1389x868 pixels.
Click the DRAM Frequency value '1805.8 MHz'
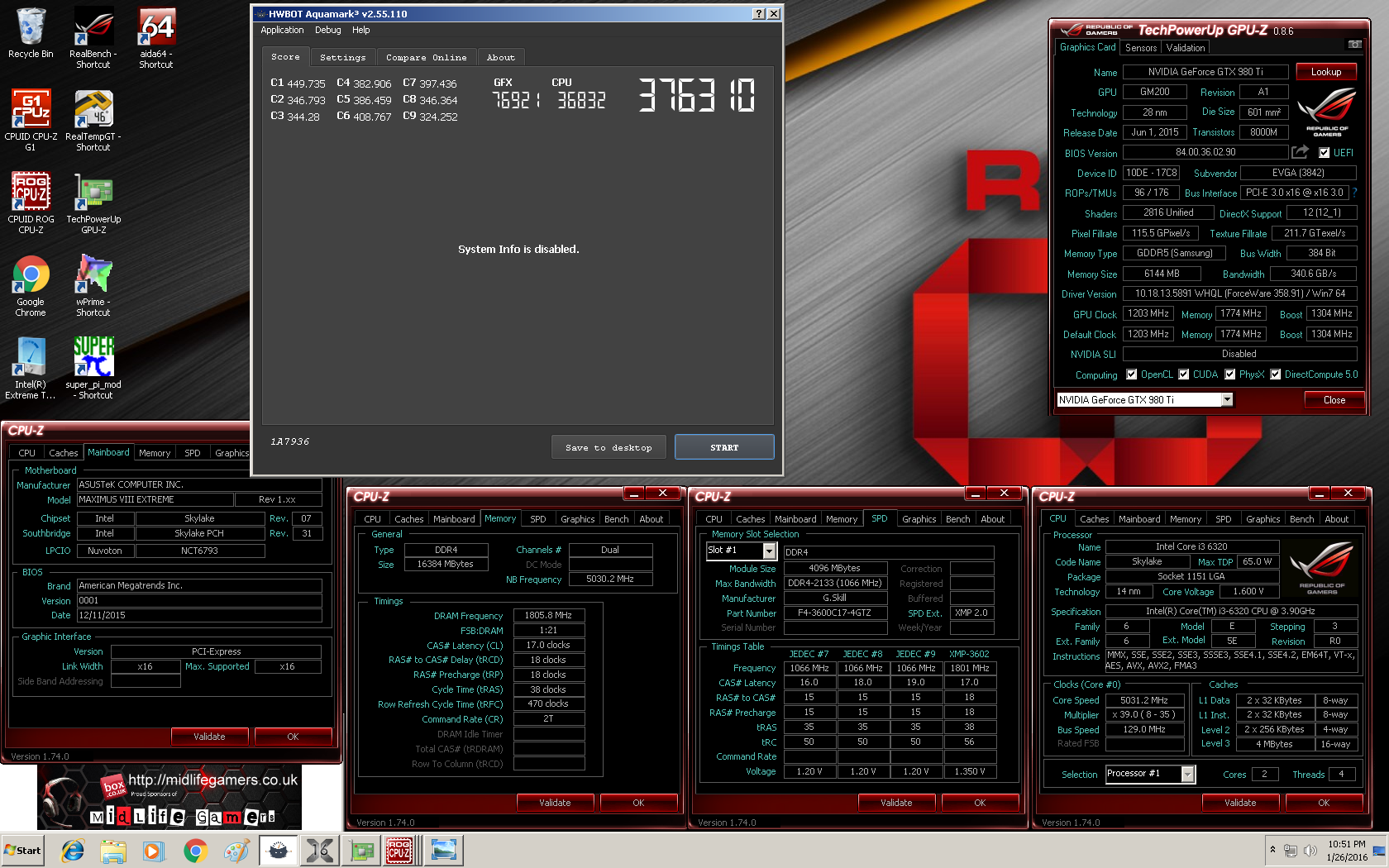click(548, 615)
